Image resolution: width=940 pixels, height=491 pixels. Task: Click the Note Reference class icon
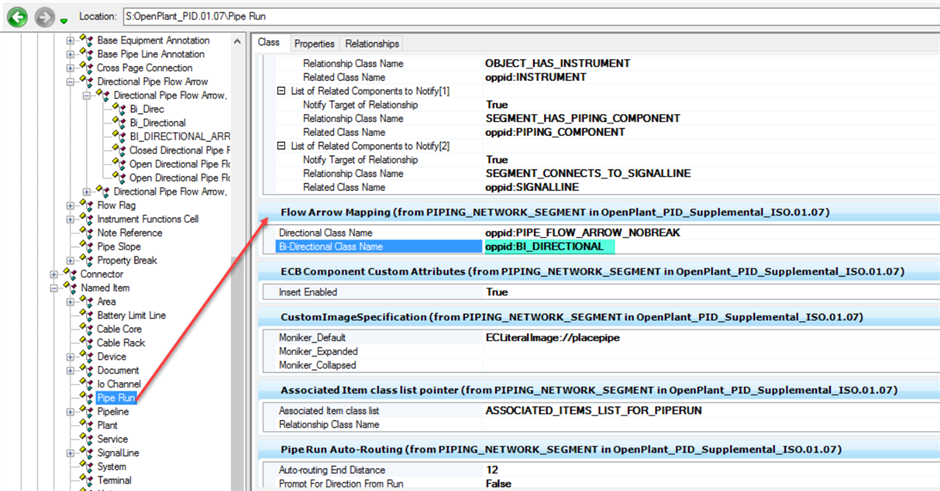coord(87,233)
